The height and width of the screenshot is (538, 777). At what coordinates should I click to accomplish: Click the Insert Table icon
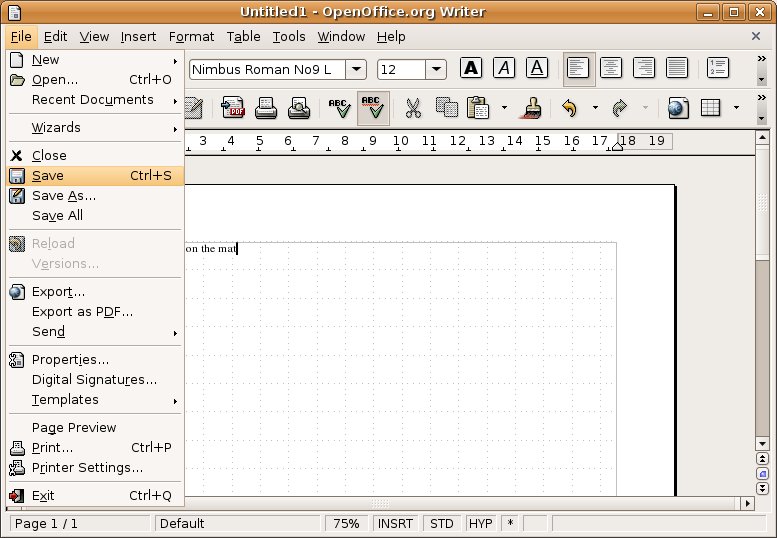coord(711,108)
